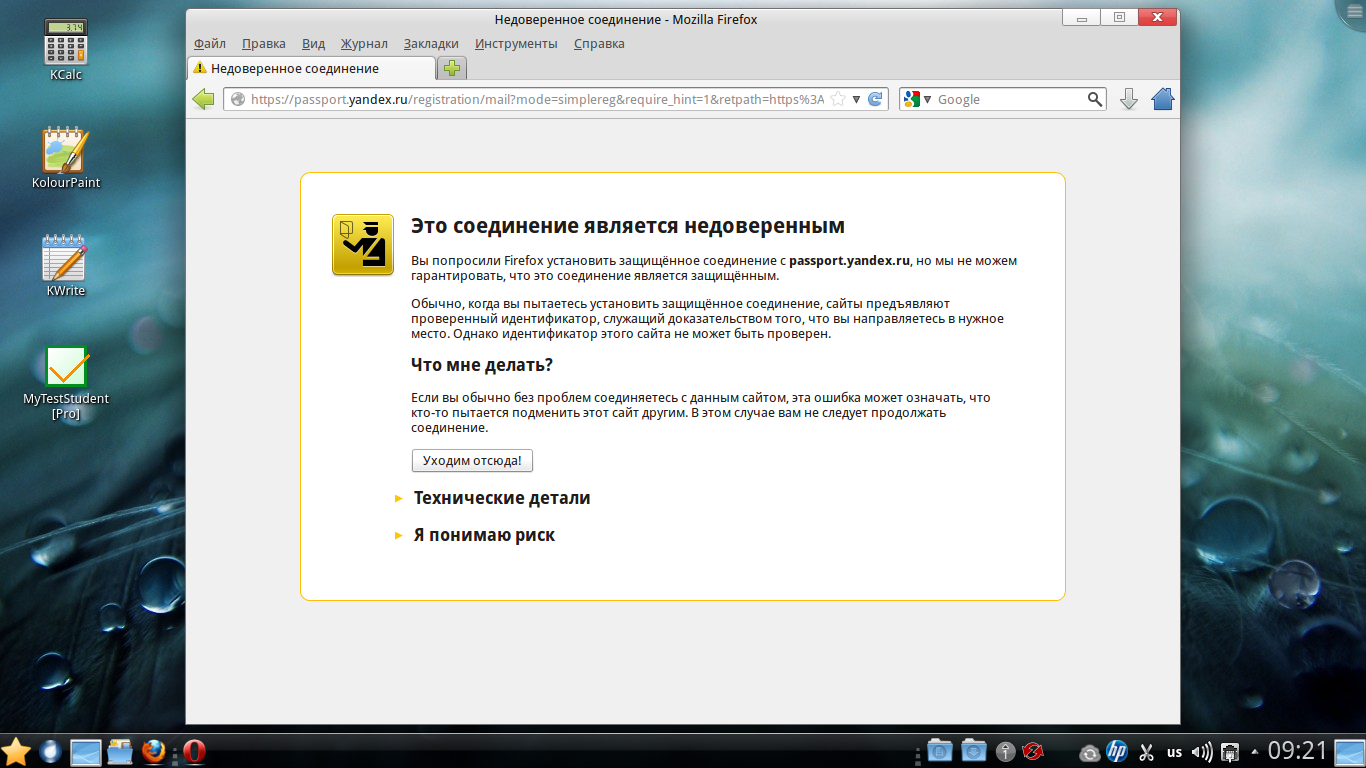Screen dimensions: 1366x768
Task: Open KCalc desktop icon
Action: point(66,48)
